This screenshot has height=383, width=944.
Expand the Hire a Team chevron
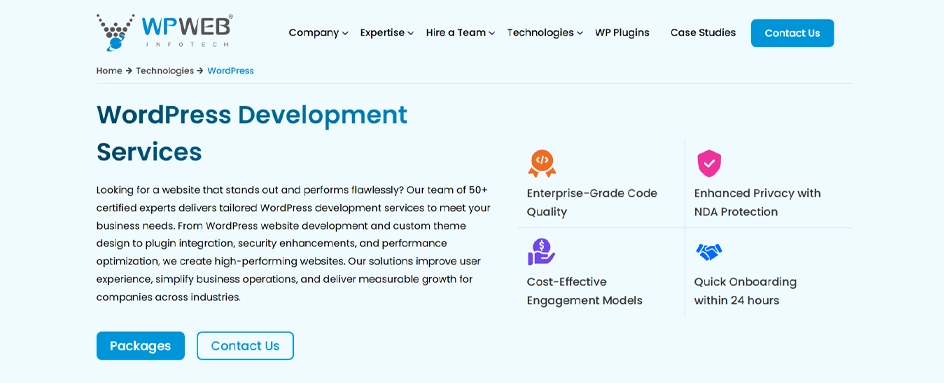click(492, 34)
